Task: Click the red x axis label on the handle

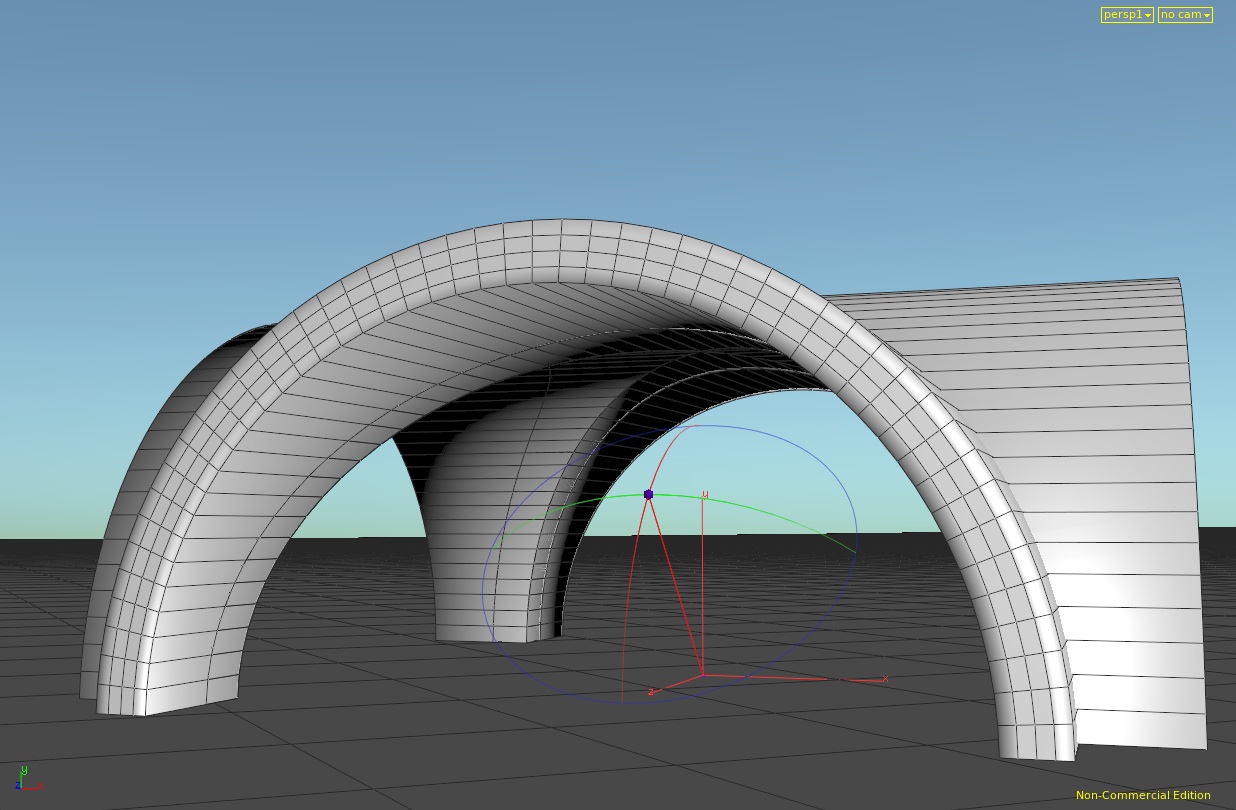Action: click(885, 679)
